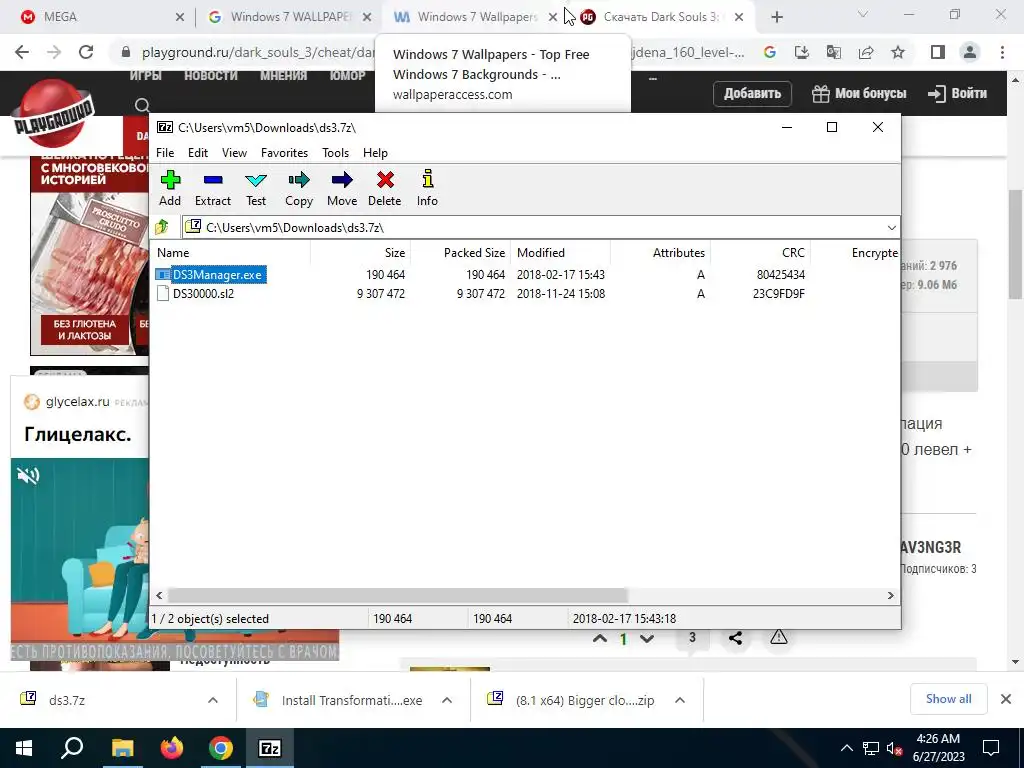Show hidden system tray icons

pos(846,748)
